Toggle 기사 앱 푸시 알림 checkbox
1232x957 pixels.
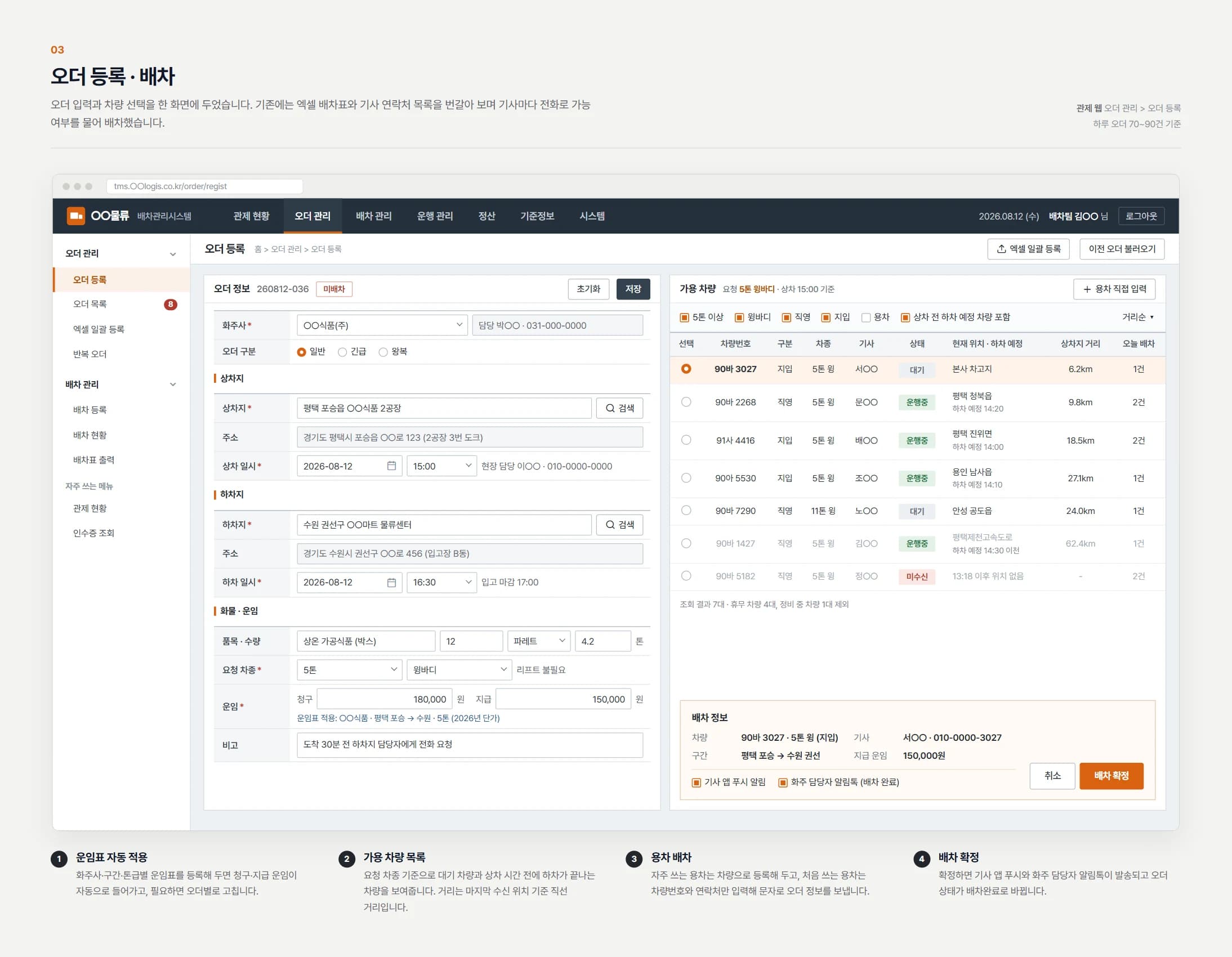click(x=696, y=782)
